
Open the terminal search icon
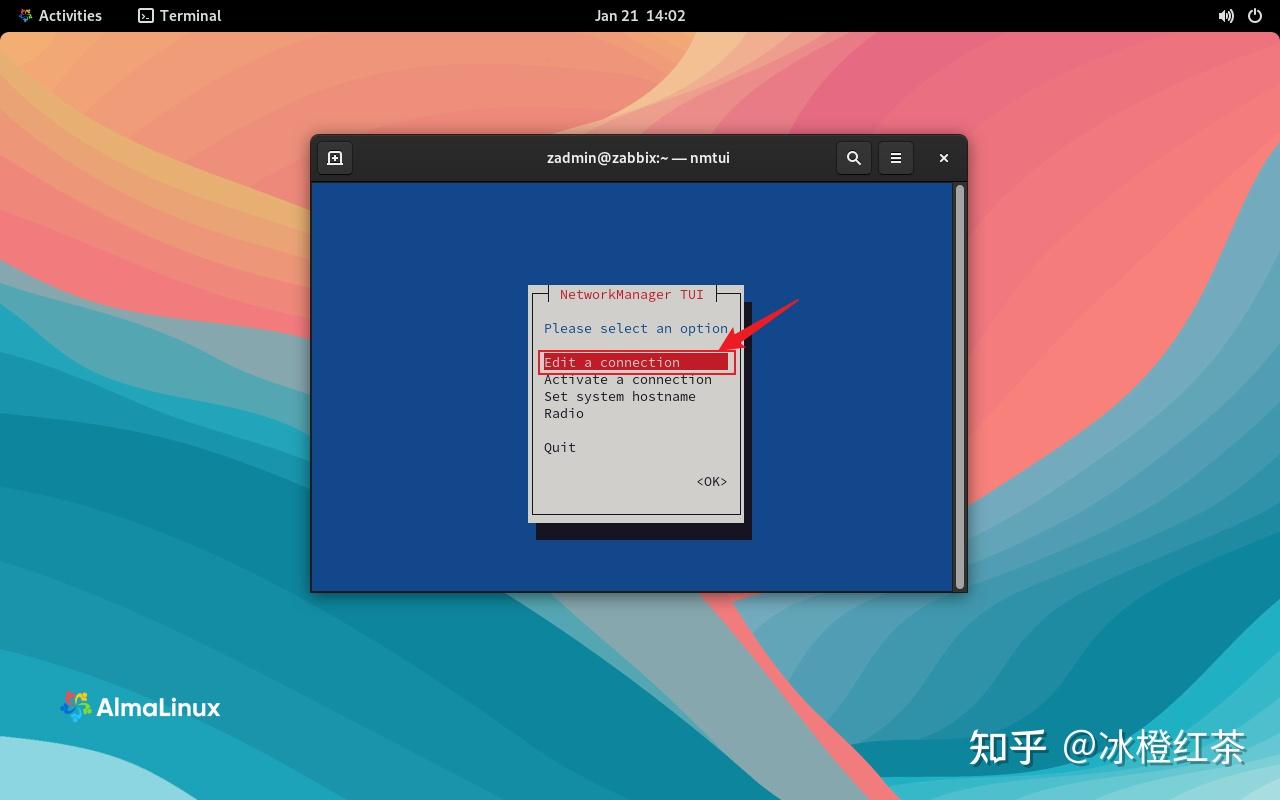[x=853, y=158]
